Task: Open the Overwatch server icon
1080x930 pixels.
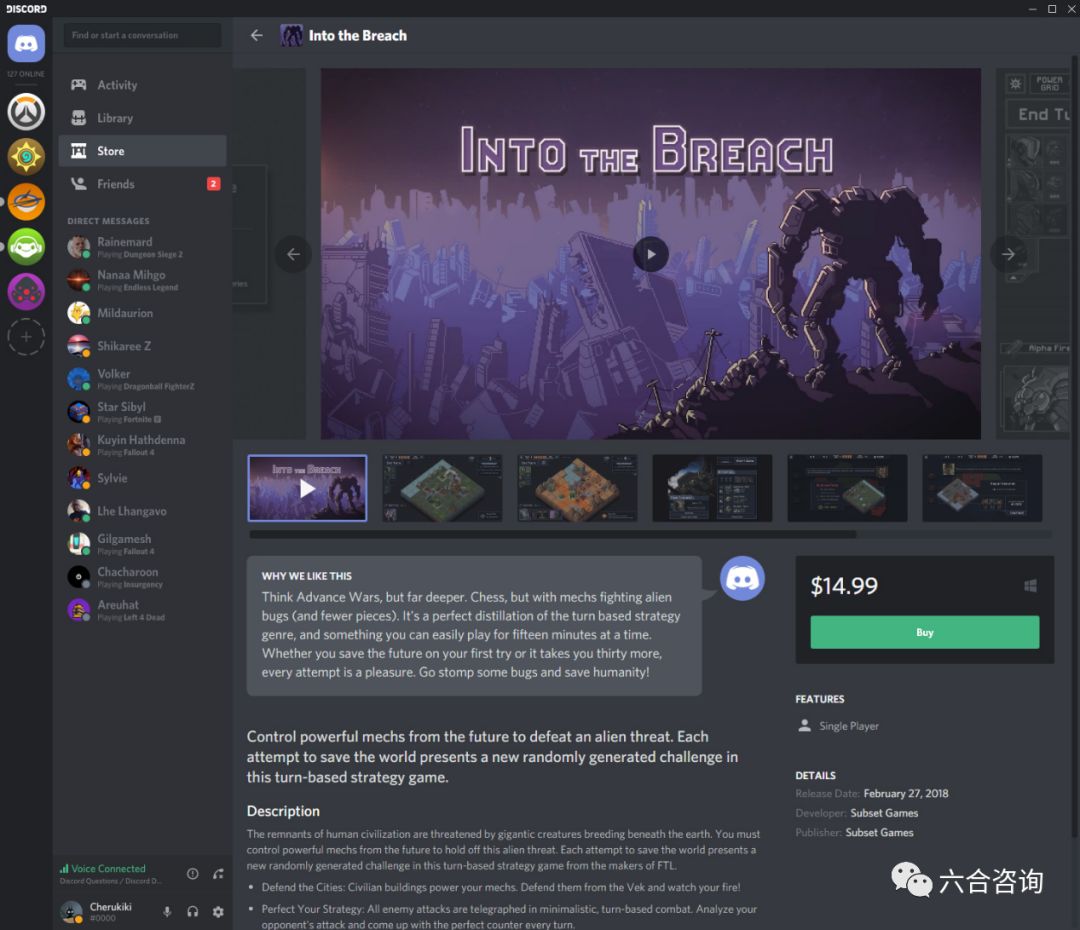Action: [26, 112]
